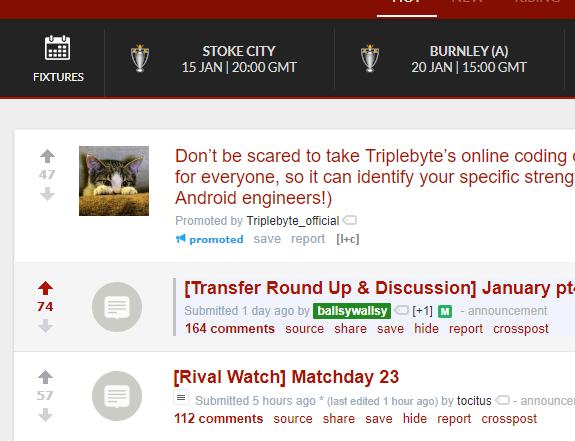Click the trophy icon beside Stoke City

click(140, 58)
